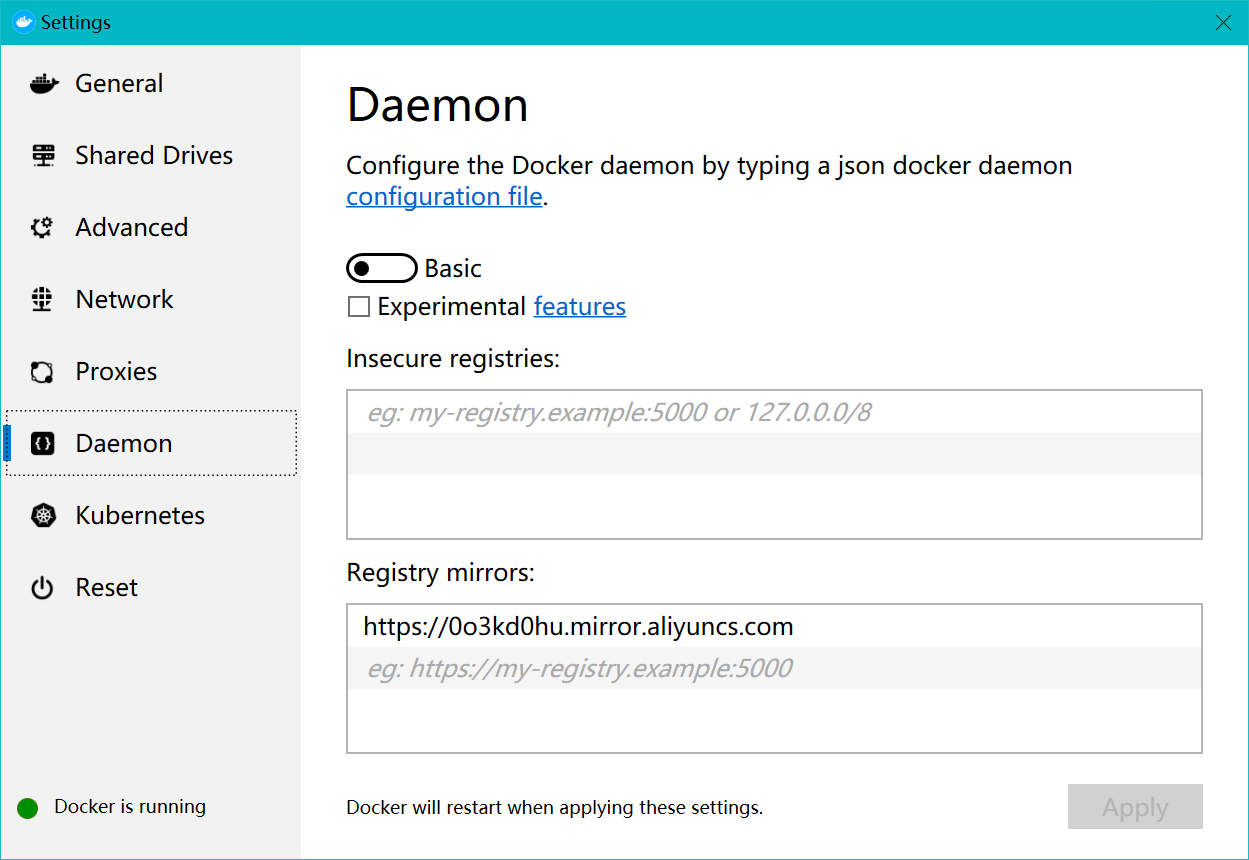Click the 'Registry mirrors:' label
Screen dimensions: 1249x860
[x=441, y=573]
